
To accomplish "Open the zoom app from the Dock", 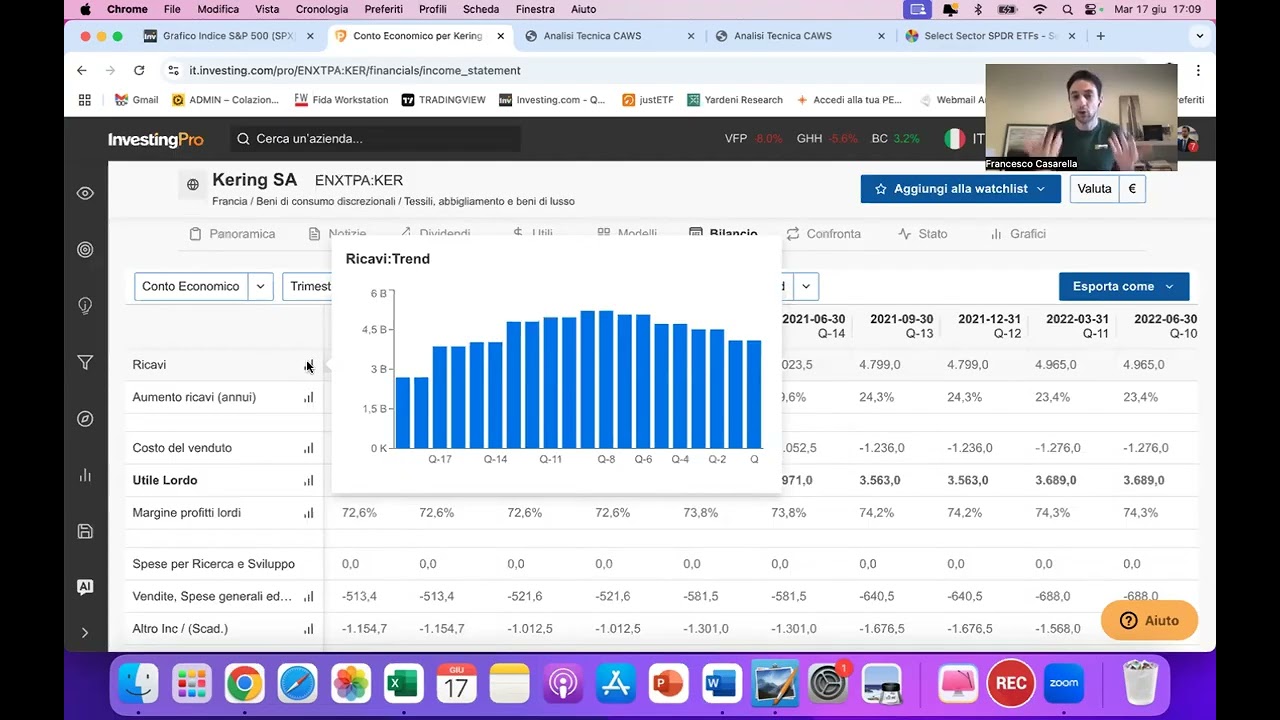I will coord(1064,684).
